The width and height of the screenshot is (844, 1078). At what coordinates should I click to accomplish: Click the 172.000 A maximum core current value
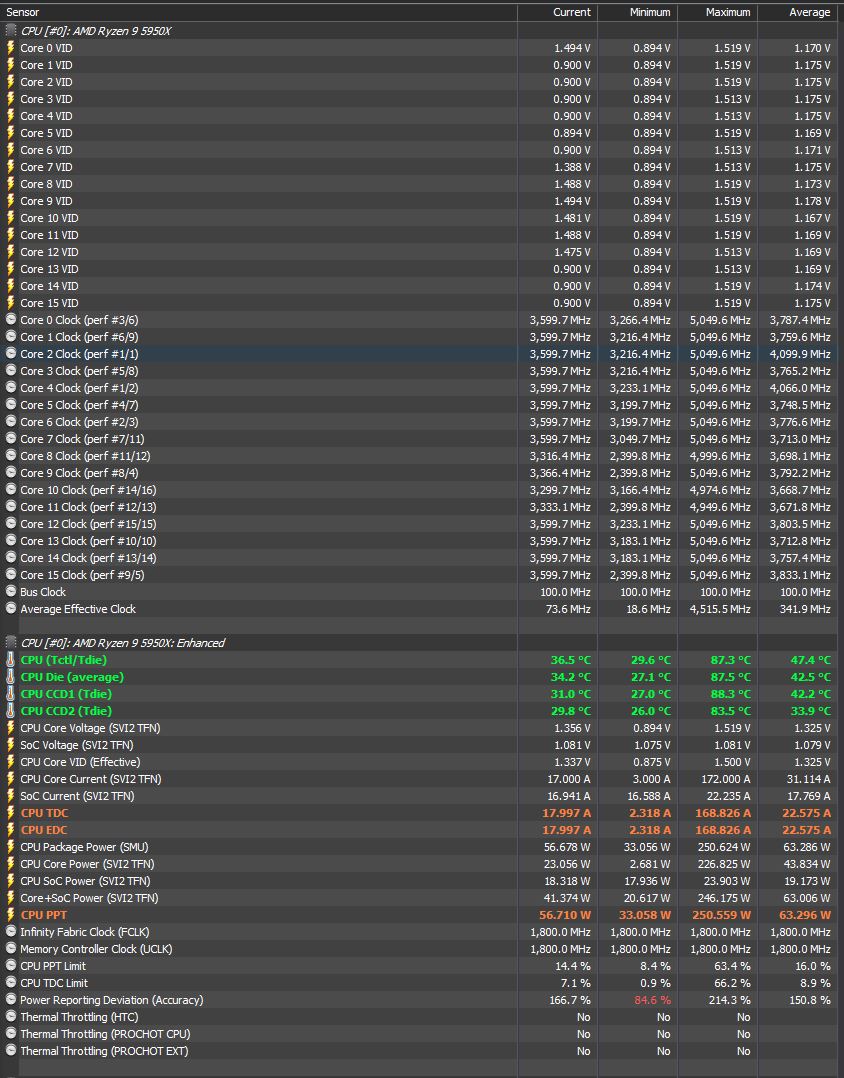(x=725, y=779)
